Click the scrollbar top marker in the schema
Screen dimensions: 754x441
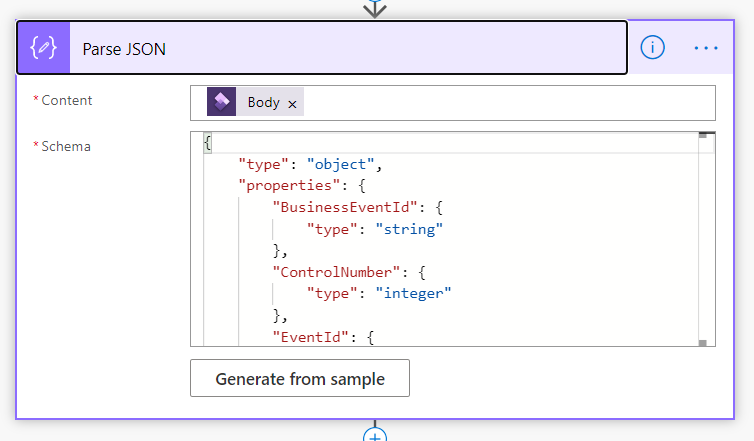(x=703, y=135)
